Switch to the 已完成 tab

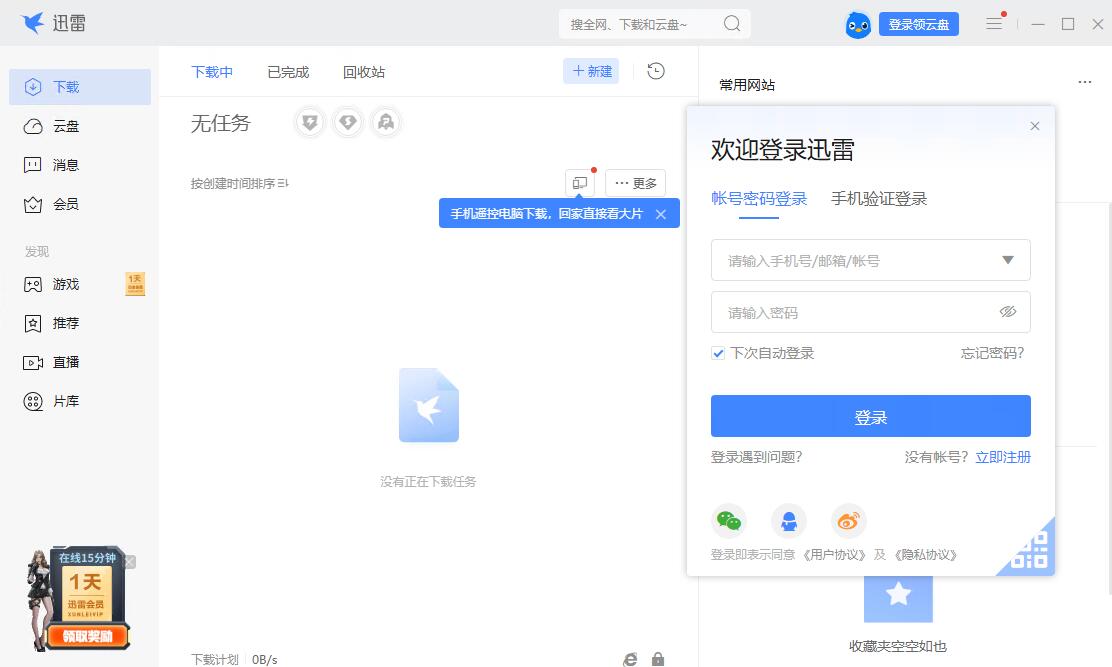click(287, 71)
